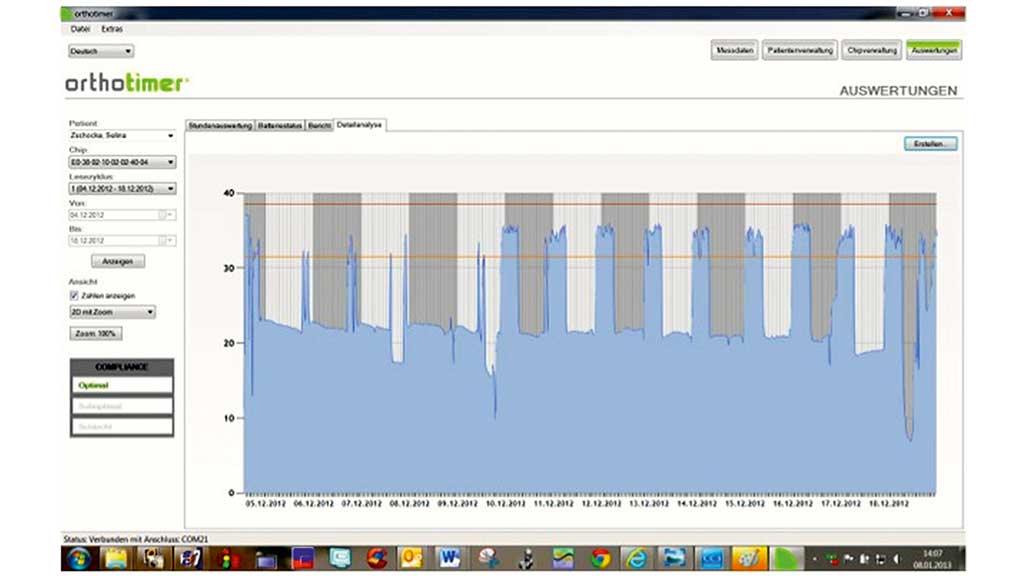Image resolution: width=1024 pixels, height=576 pixels.
Task: Open Google Chrome from the taskbar
Action: tap(600, 558)
